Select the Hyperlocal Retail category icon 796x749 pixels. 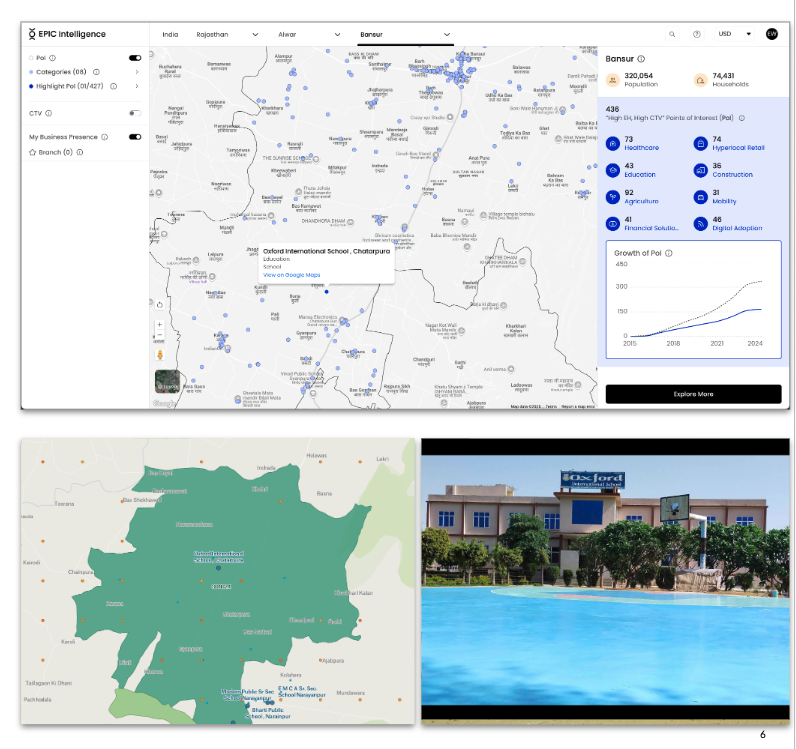[701, 144]
